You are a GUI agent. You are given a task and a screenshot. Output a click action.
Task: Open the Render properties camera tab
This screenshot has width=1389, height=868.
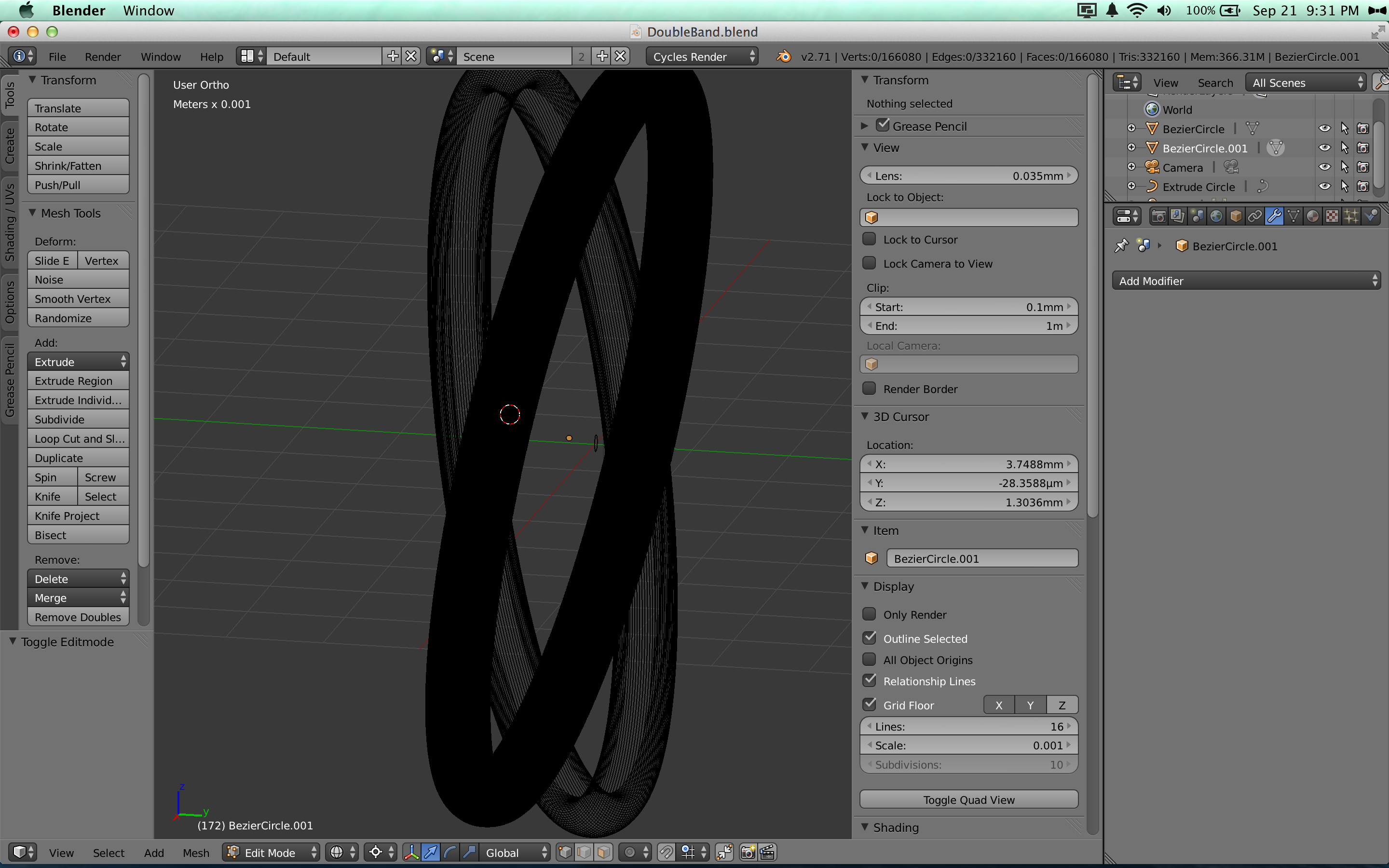tap(1158, 216)
